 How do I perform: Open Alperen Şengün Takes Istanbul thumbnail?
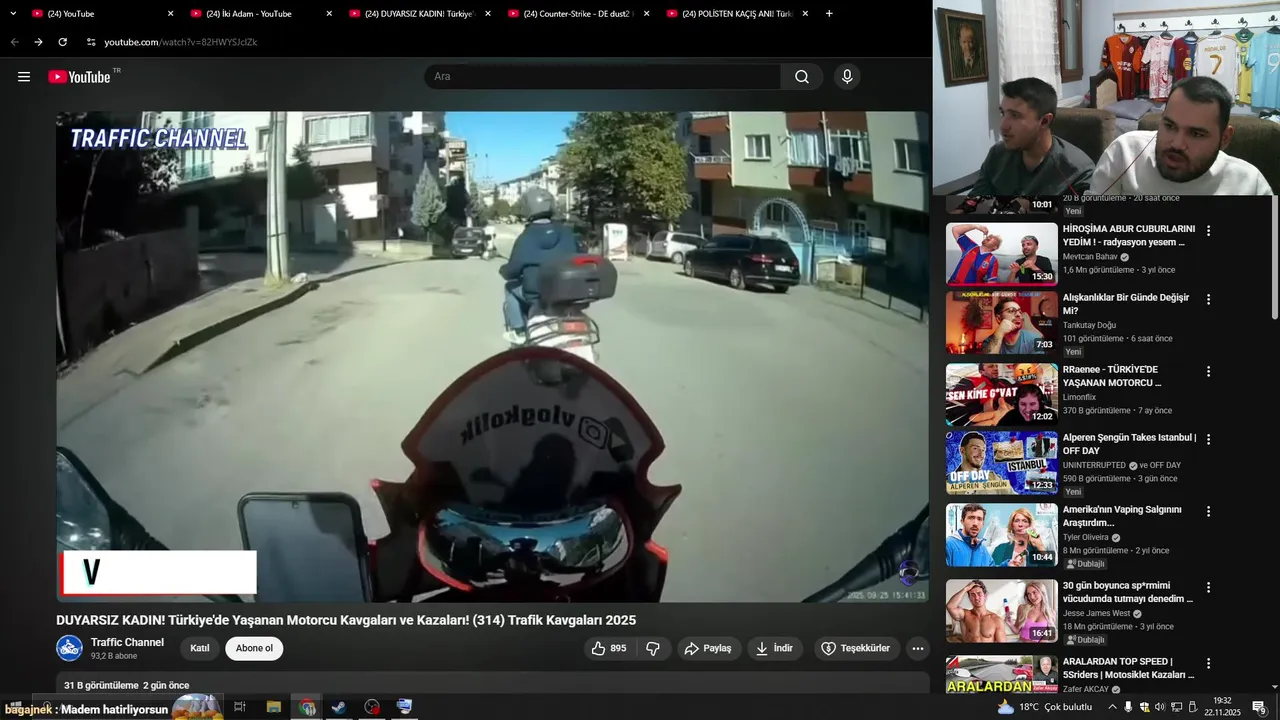(x=1001, y=463)
